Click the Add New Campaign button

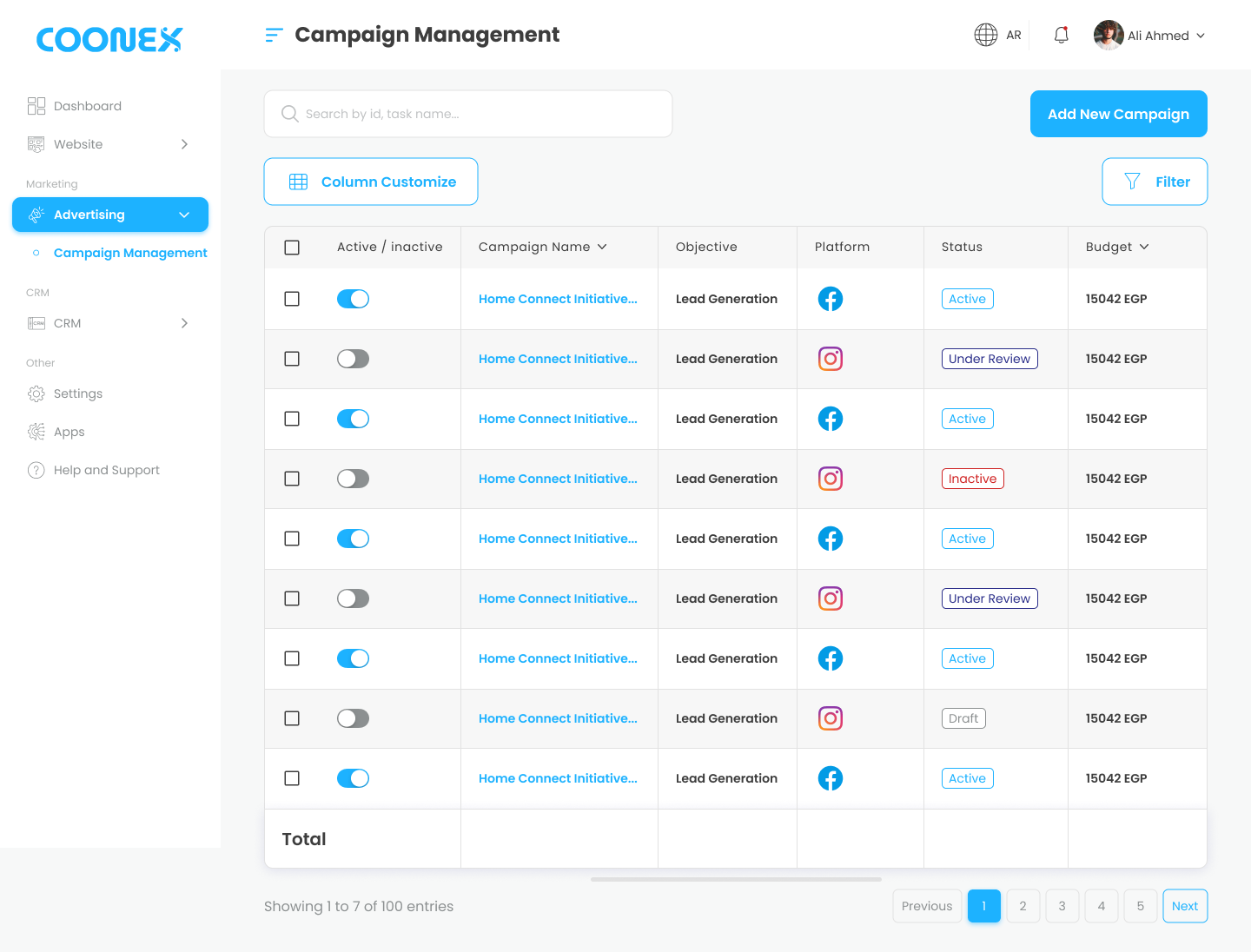tap(1118, 114)
